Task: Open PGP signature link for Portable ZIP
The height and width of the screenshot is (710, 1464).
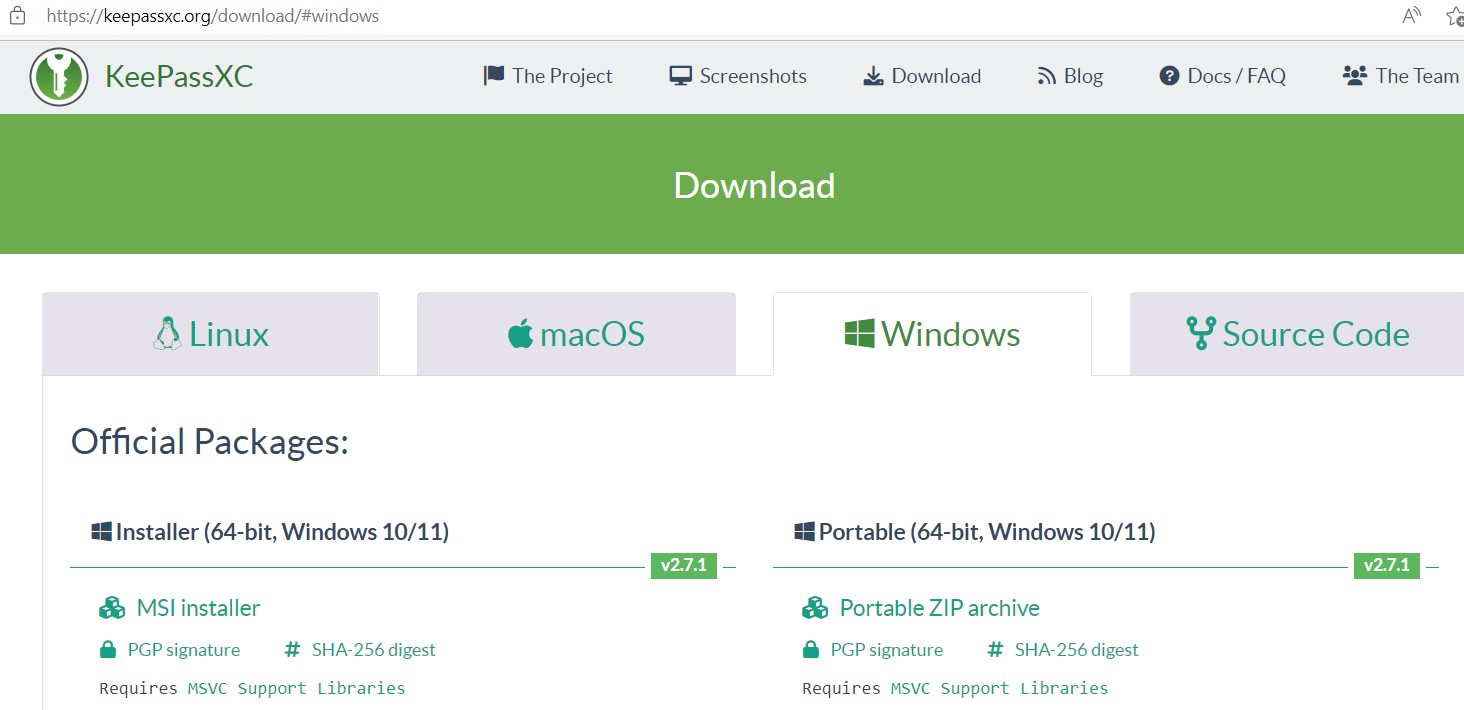Action: tap(887, 650)
